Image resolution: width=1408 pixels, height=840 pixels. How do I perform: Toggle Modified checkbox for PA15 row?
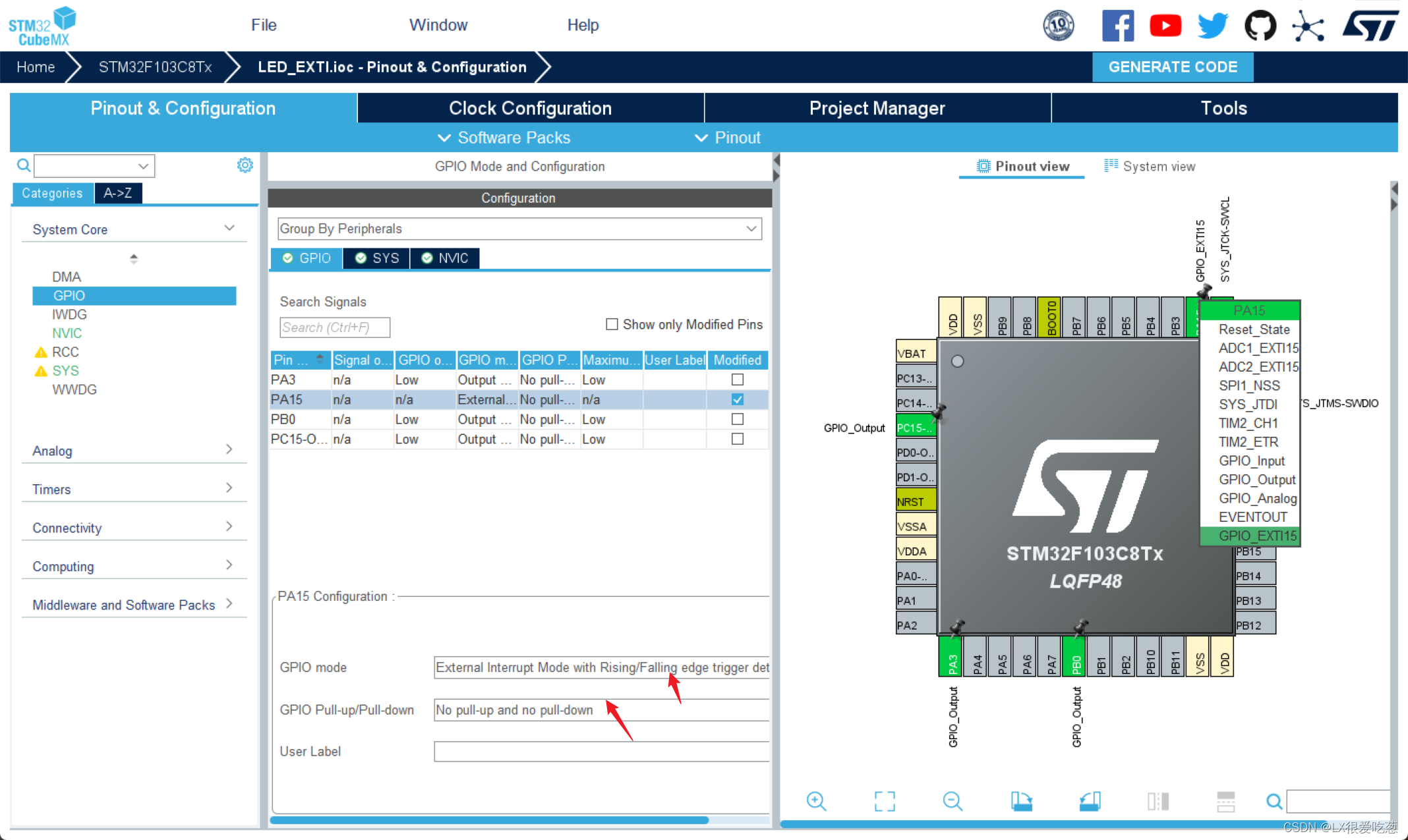tap(738, 399)
